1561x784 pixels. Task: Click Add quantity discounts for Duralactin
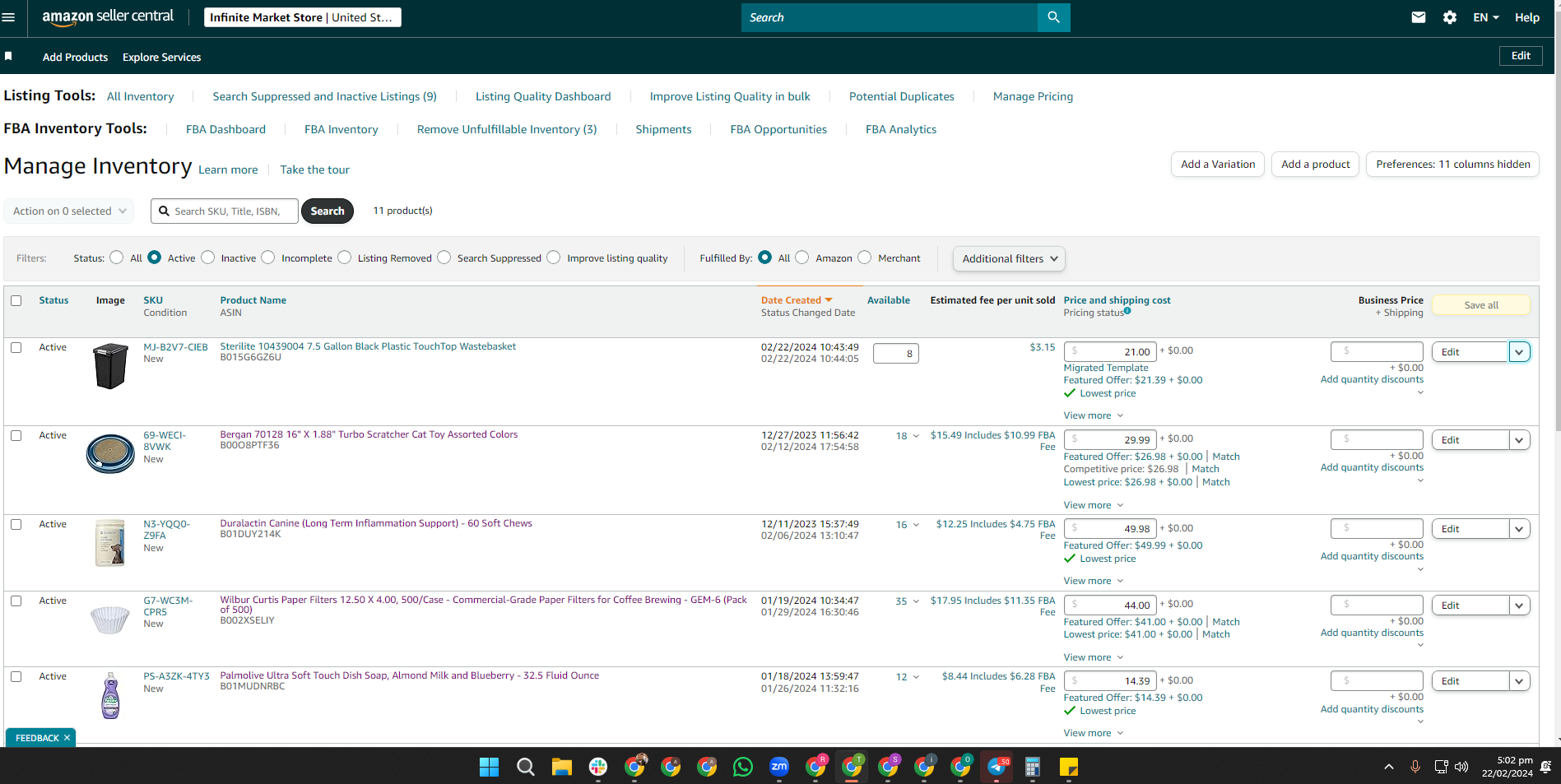coord(1372,556)
